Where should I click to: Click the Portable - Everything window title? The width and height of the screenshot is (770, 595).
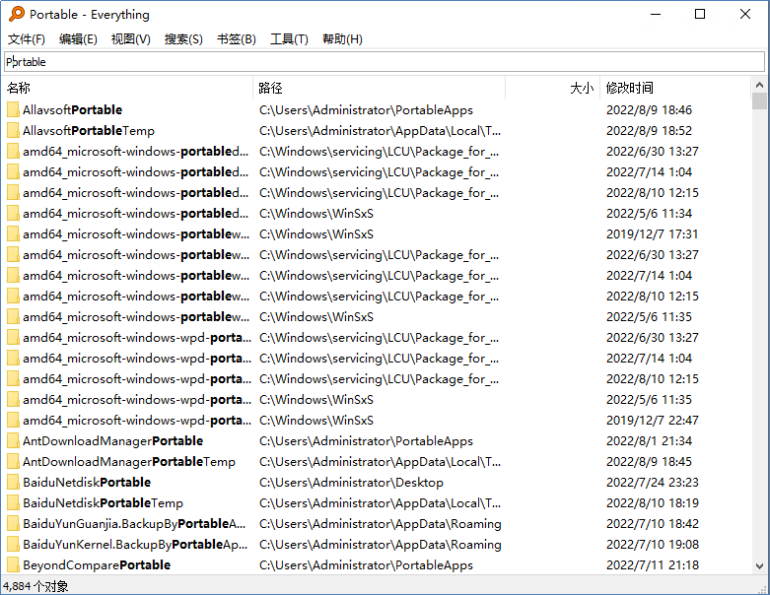pyautogui.click(x=89, y=14)
